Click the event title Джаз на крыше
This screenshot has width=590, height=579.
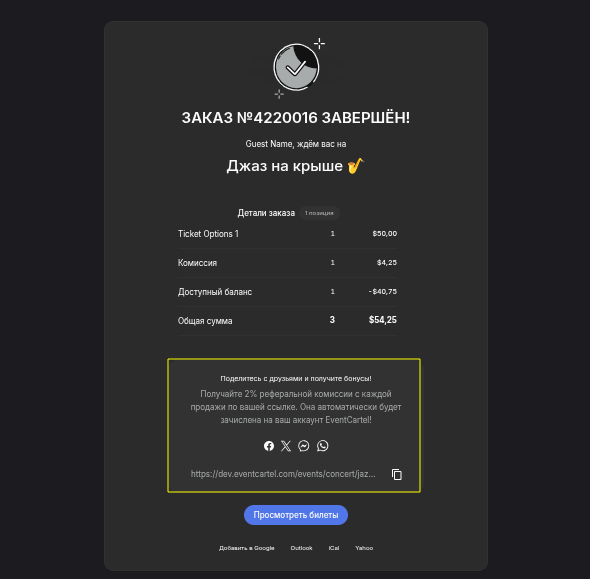(x=285, y=166)
